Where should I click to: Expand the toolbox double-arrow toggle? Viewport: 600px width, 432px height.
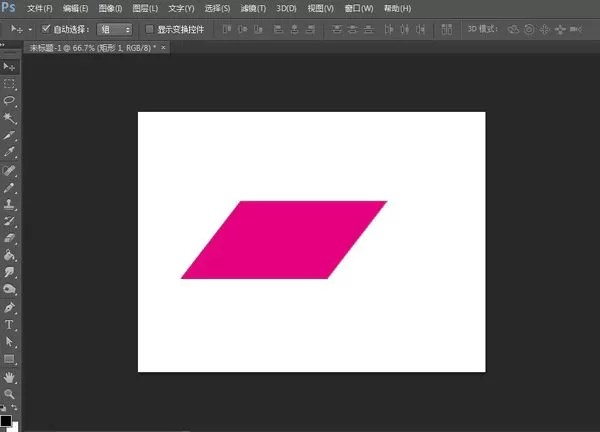pyautogui.click(x=2, y=44)
